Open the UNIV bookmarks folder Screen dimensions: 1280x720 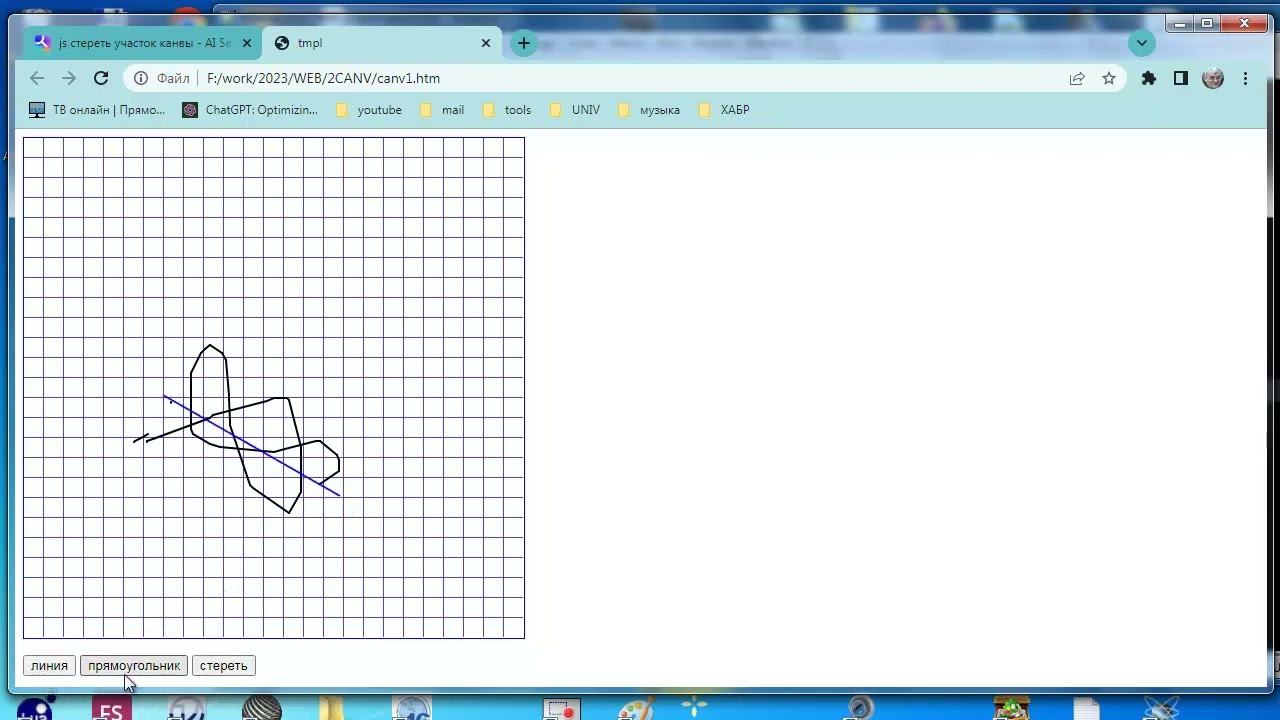coord(575,110)
